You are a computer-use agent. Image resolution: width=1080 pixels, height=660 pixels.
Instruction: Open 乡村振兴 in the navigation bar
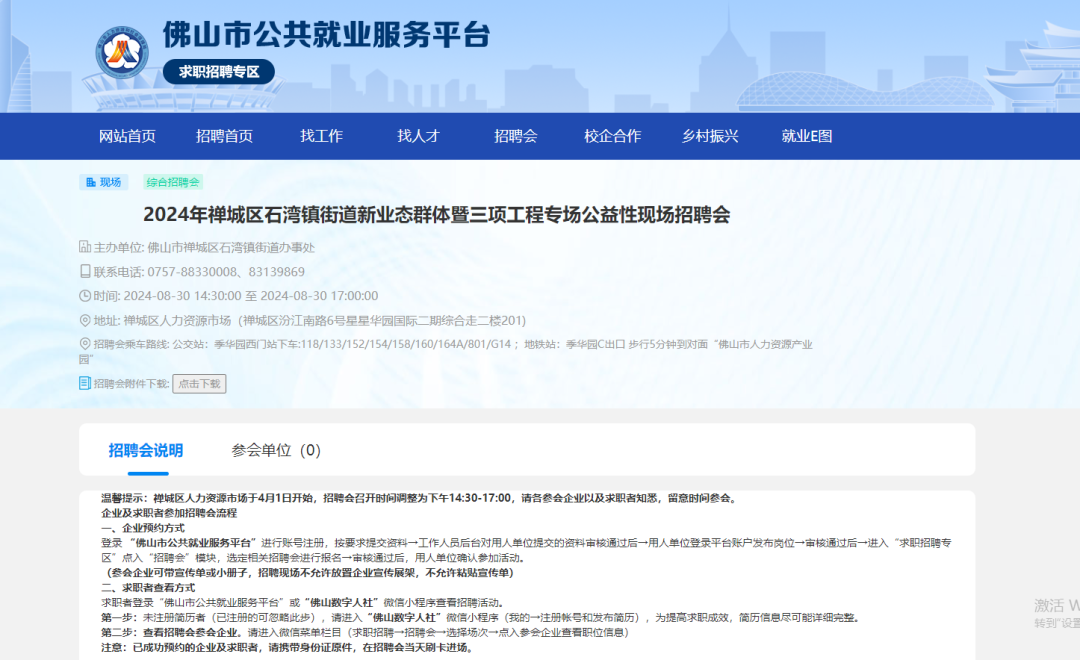(710, 136)
